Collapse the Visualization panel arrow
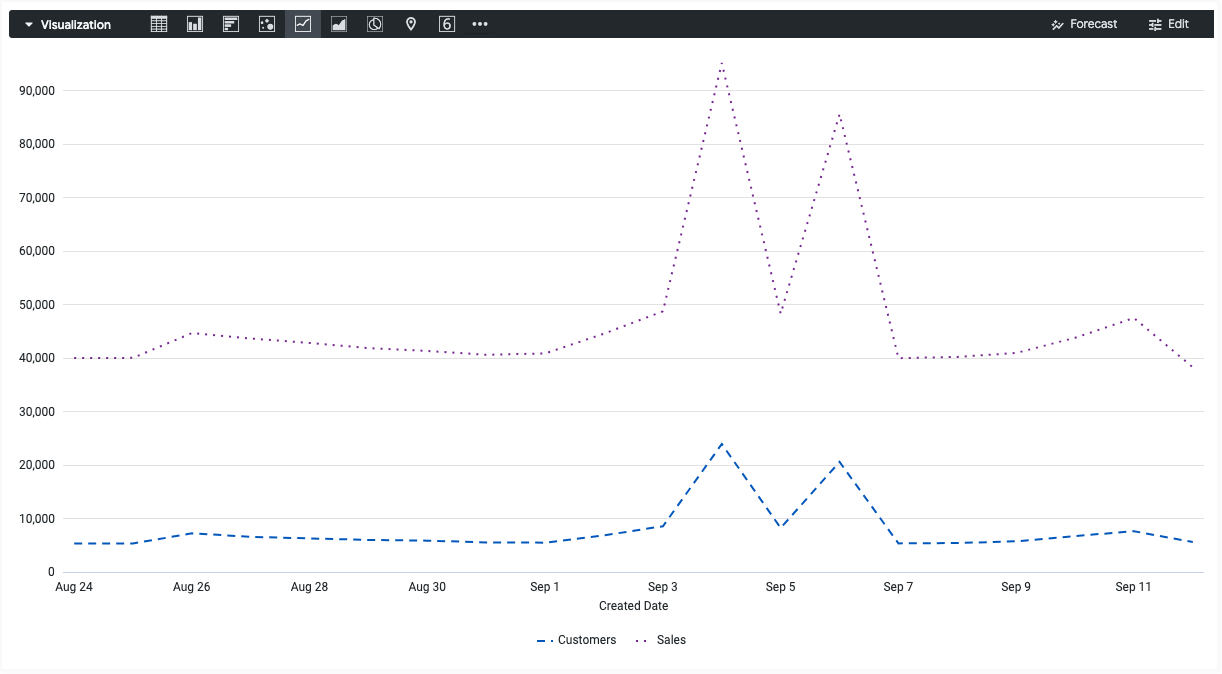The width and height of the screenshot is (1222, 674). tap(29, 24)
